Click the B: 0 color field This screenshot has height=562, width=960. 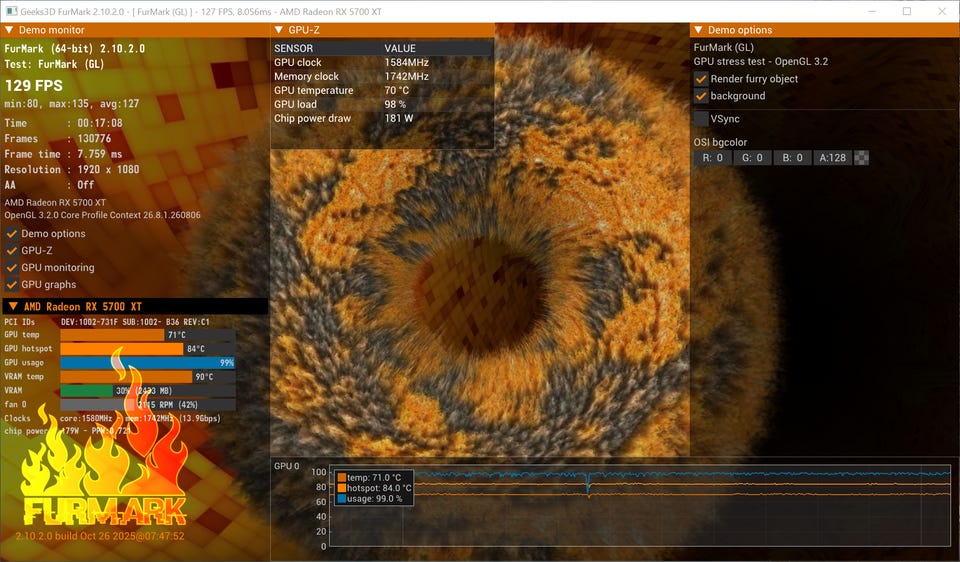click(x=792, y=158)
